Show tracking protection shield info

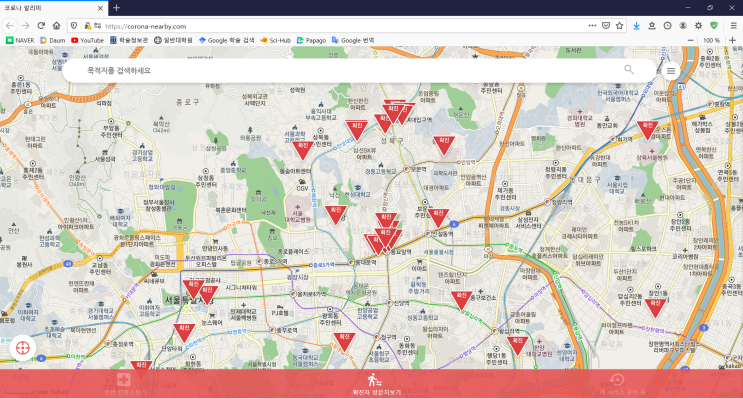pos(74,26)
